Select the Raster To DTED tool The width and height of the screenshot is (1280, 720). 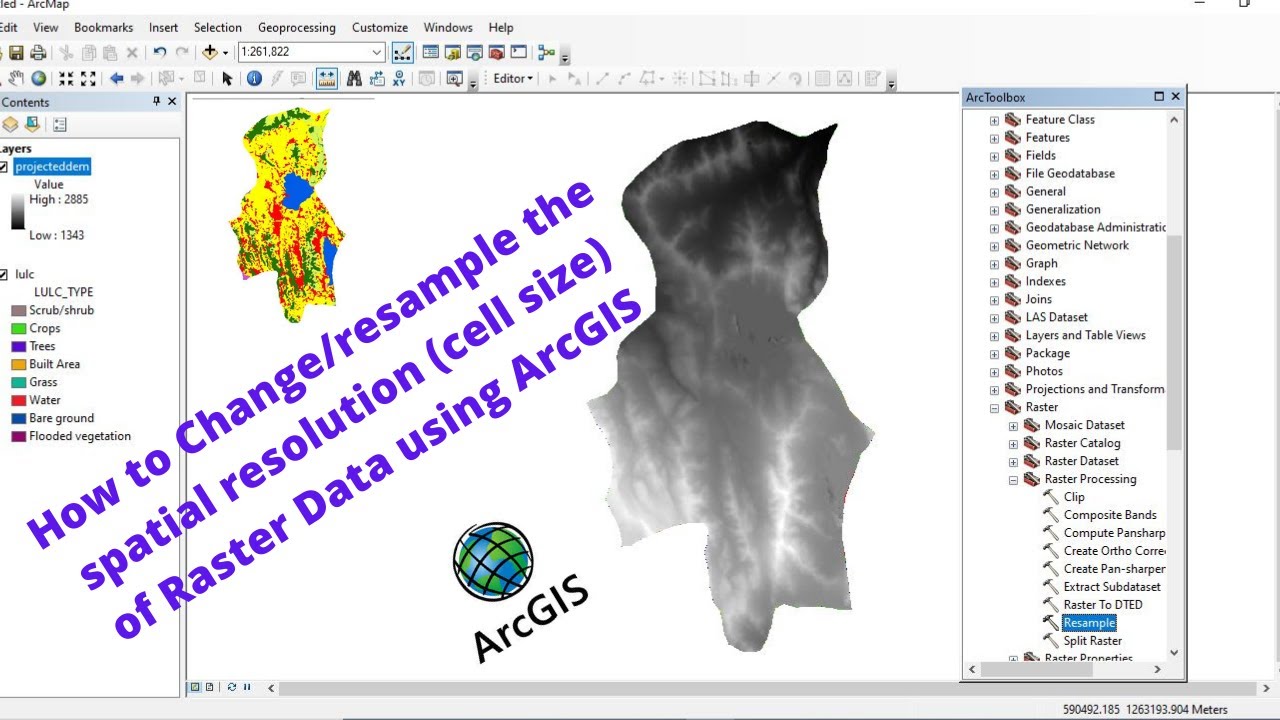pos(1103,605)
